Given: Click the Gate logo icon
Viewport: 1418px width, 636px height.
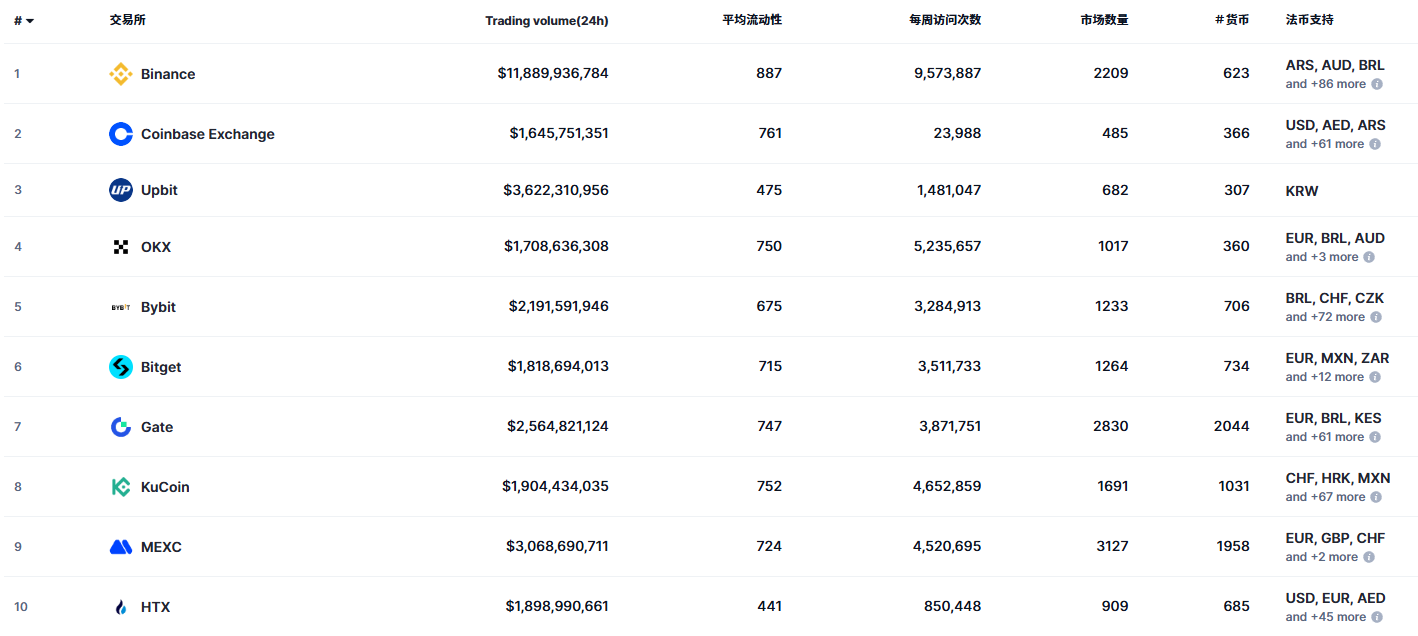Looking at the screenshot, I should pos(120,427).
